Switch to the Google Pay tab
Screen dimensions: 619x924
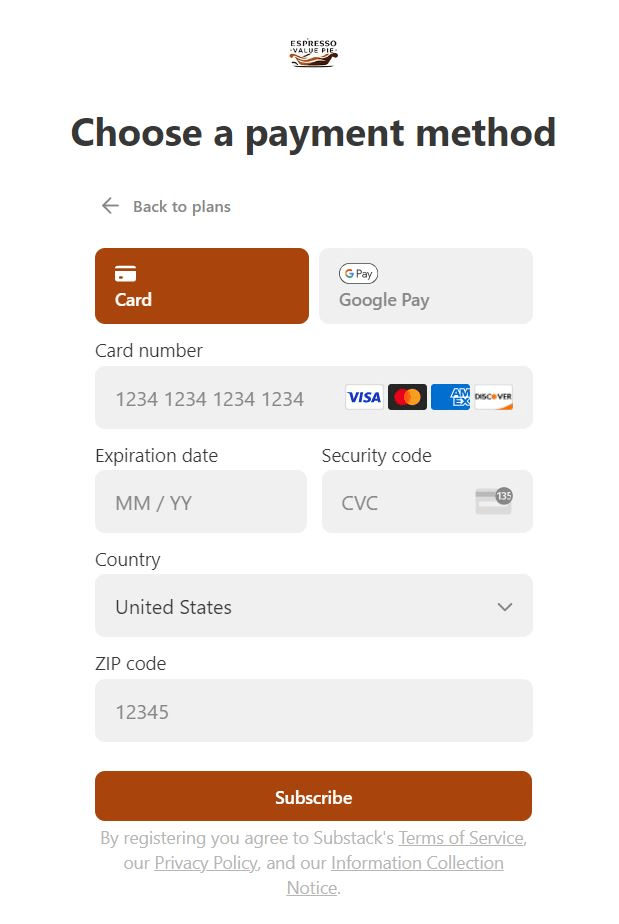pyautogui.click(x=425, y=286)
